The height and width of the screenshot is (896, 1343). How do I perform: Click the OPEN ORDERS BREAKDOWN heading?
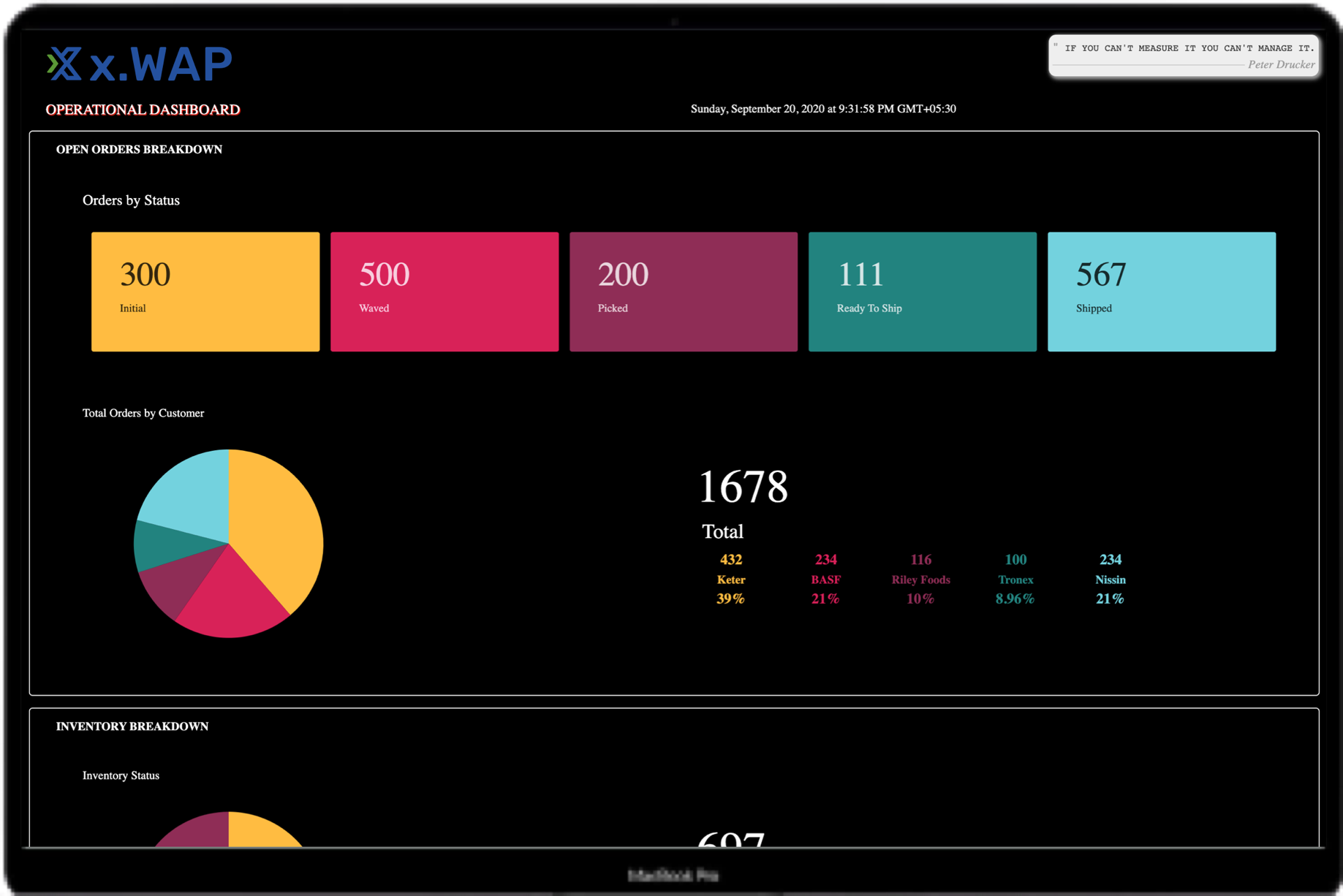point(139,149)
